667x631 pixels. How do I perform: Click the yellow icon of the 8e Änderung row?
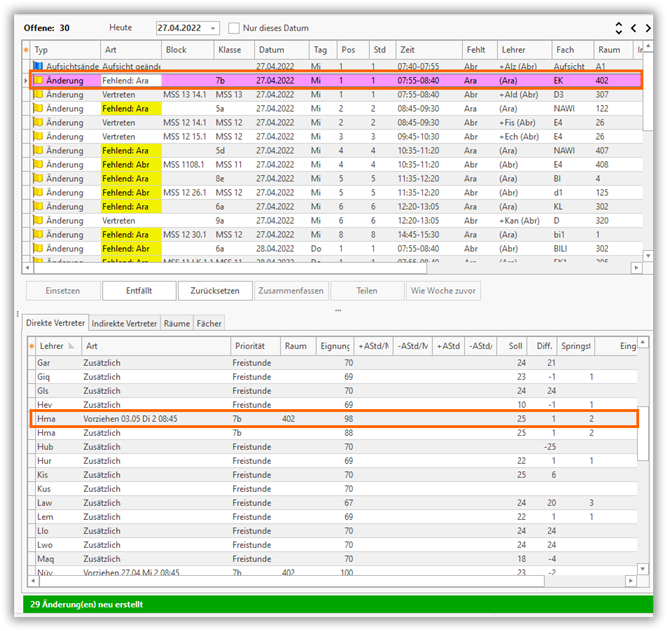pos(38,178)
